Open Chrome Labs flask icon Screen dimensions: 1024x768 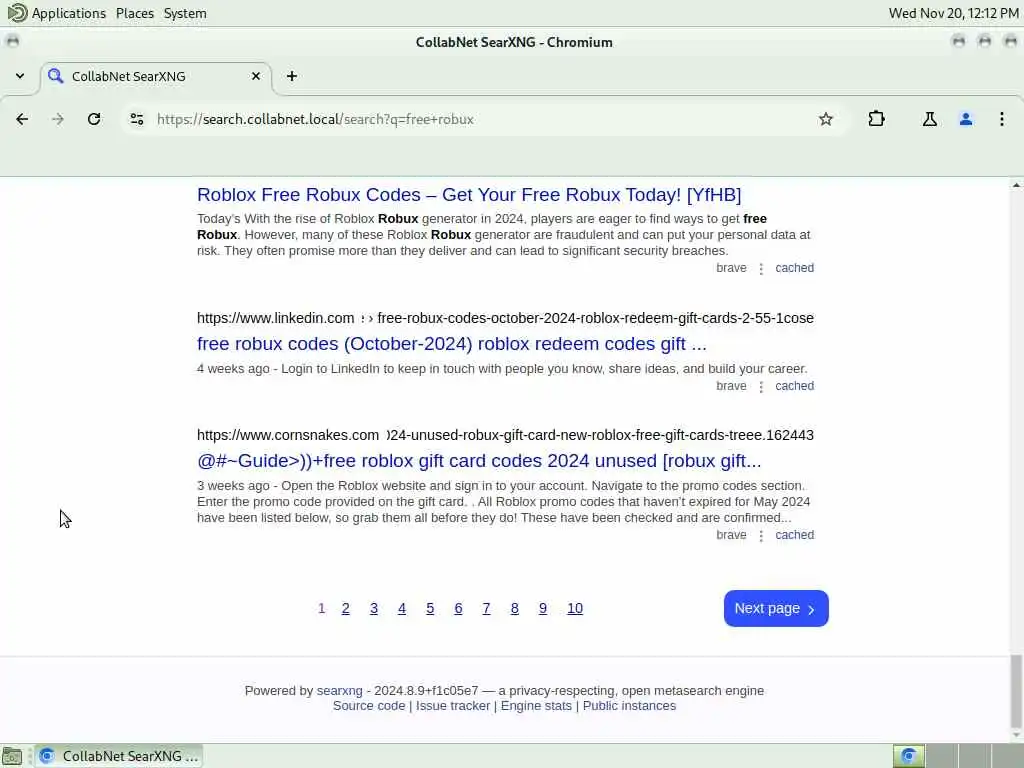pos(929,119)
